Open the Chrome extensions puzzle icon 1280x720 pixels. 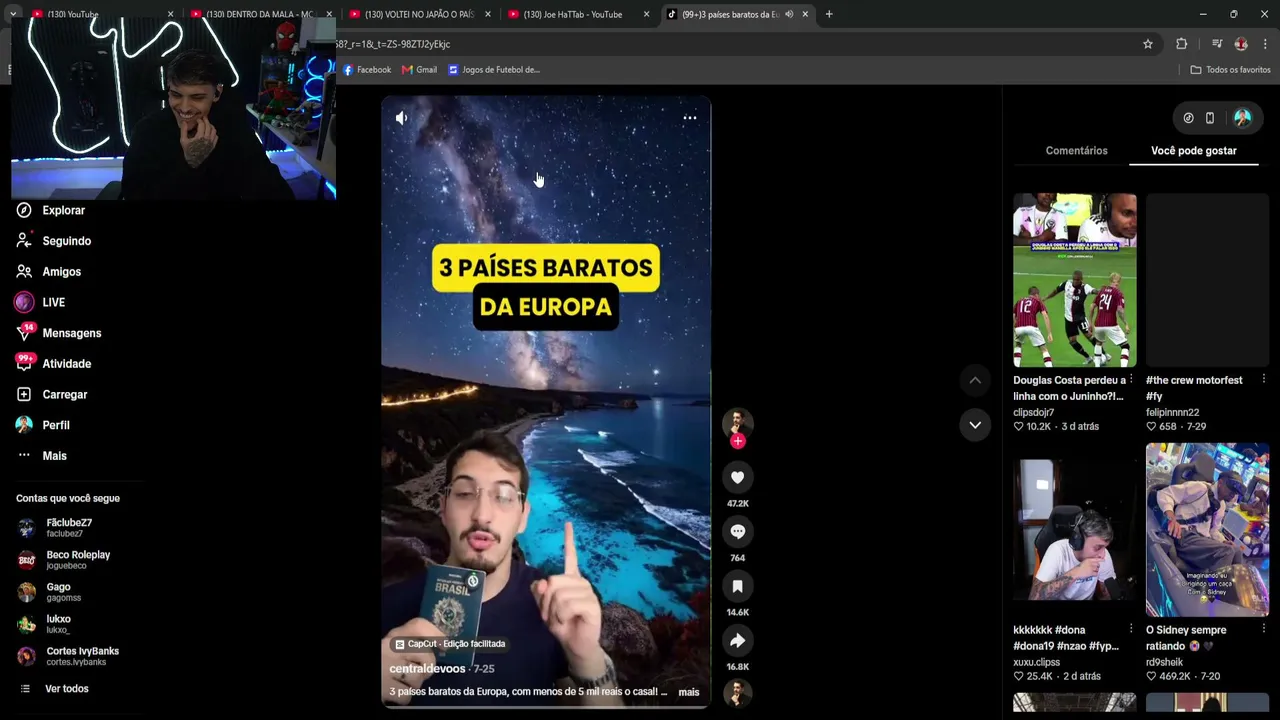(x=1182, y=44)
